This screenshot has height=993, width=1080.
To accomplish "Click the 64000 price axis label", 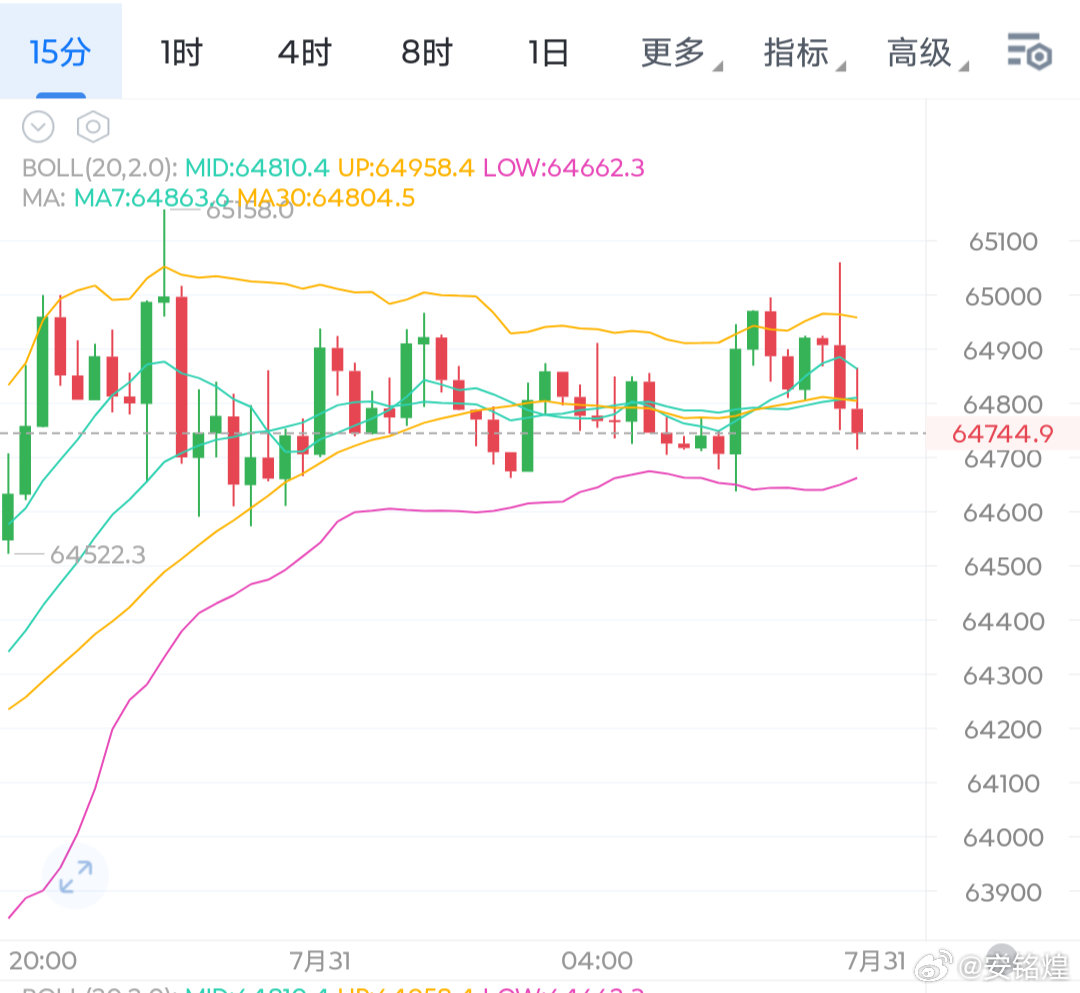I will (x=1002, y=838).
